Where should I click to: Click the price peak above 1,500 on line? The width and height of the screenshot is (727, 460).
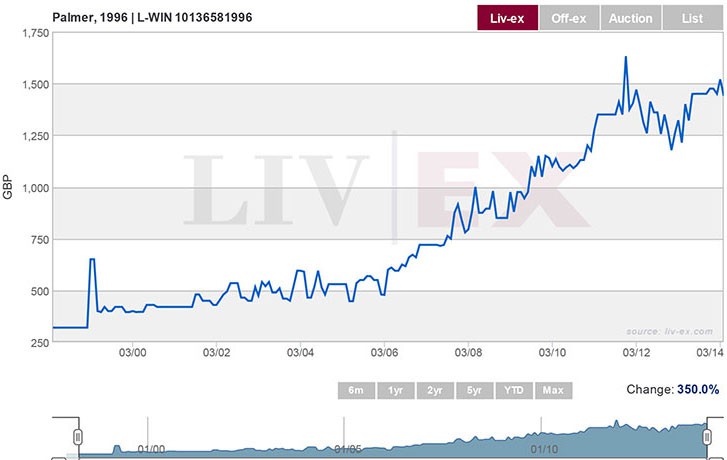coord(626,58)
